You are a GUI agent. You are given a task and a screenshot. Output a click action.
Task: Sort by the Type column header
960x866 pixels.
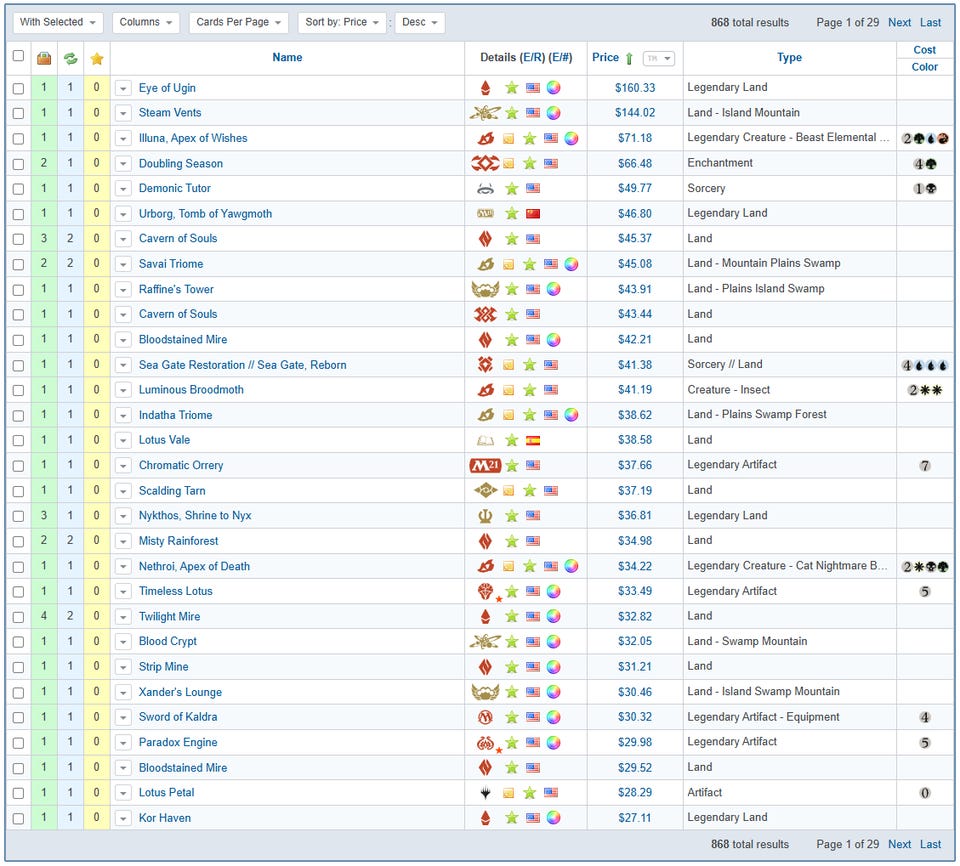[789, 57]
